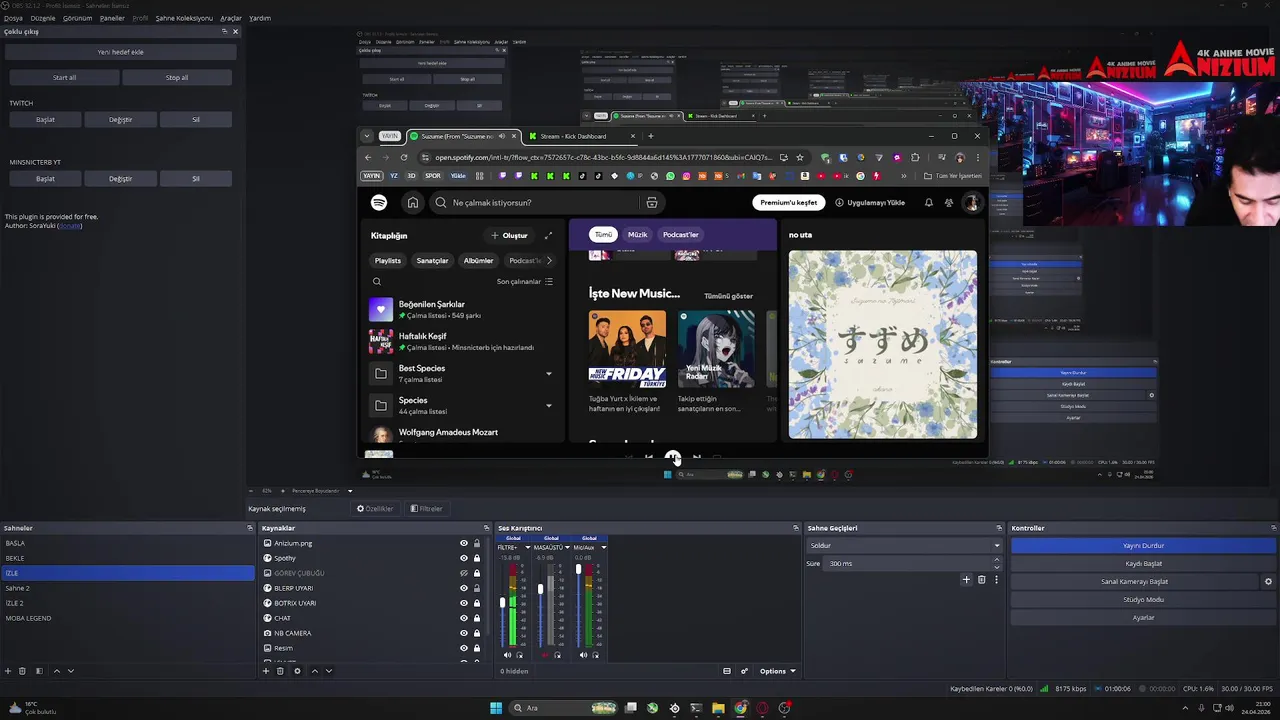
Task: Add a scene transition with the plus icon
Action: [x=966, y=580]
